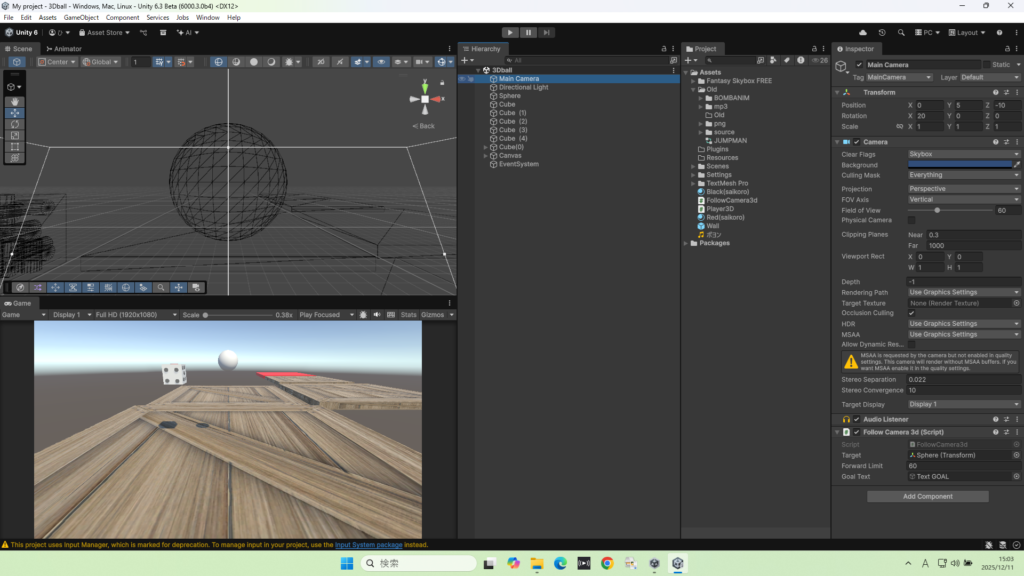Select the Rect tool in Scene view
The height and width of the screenshot is (576, 1024).
click(x=14, y=146)
